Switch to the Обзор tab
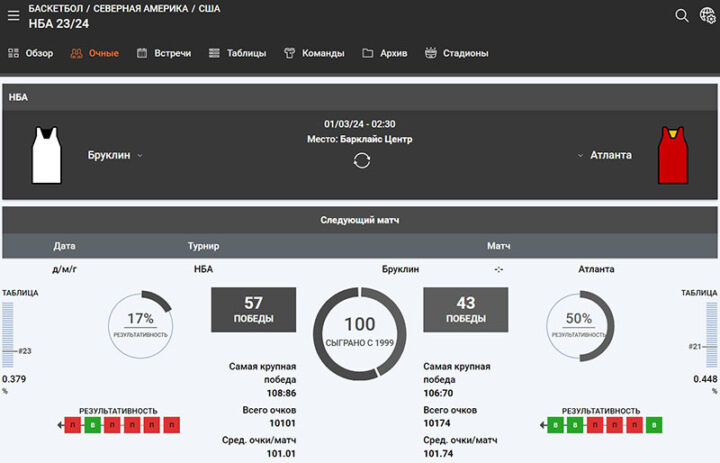 31,53
